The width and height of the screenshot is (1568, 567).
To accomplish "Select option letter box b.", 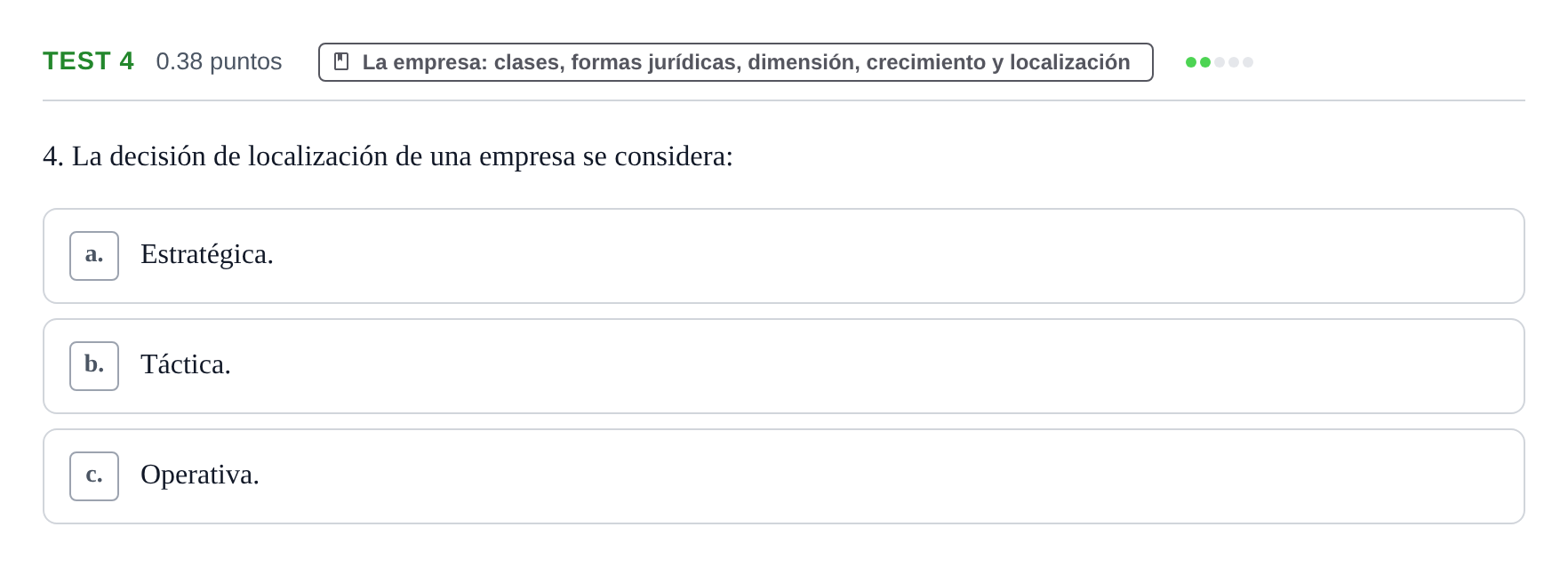I will pyautogui.click(x=94, y=366).
